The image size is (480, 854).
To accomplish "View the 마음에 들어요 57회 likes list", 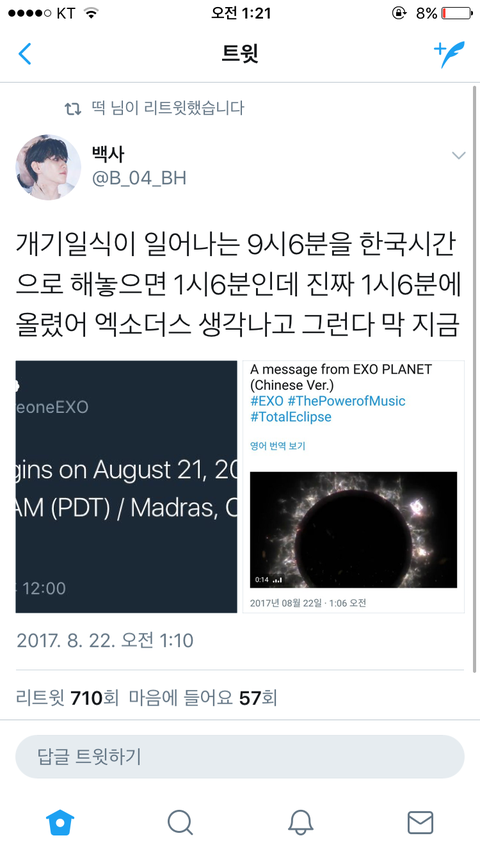I will click(203, 698).
